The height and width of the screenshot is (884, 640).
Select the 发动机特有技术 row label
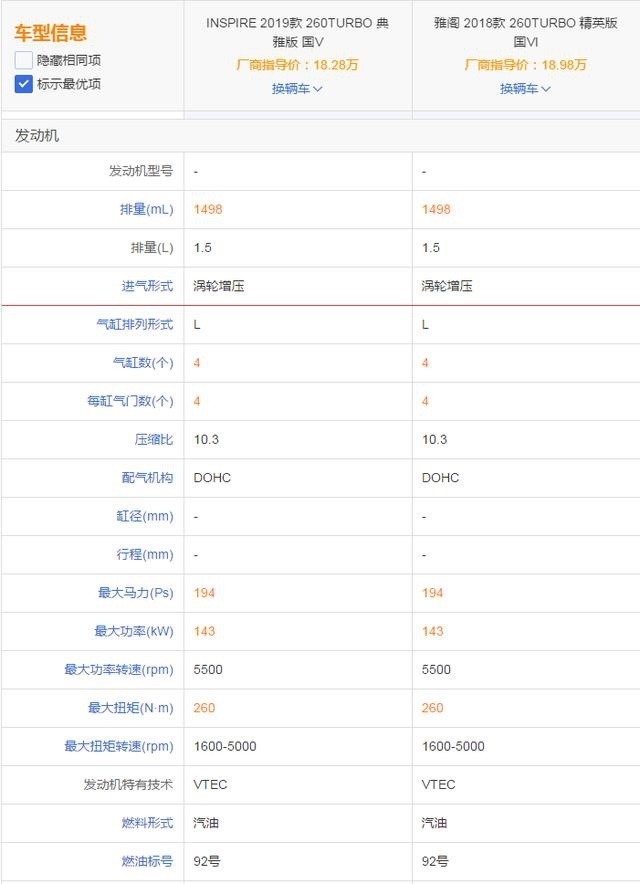point(129,784)
